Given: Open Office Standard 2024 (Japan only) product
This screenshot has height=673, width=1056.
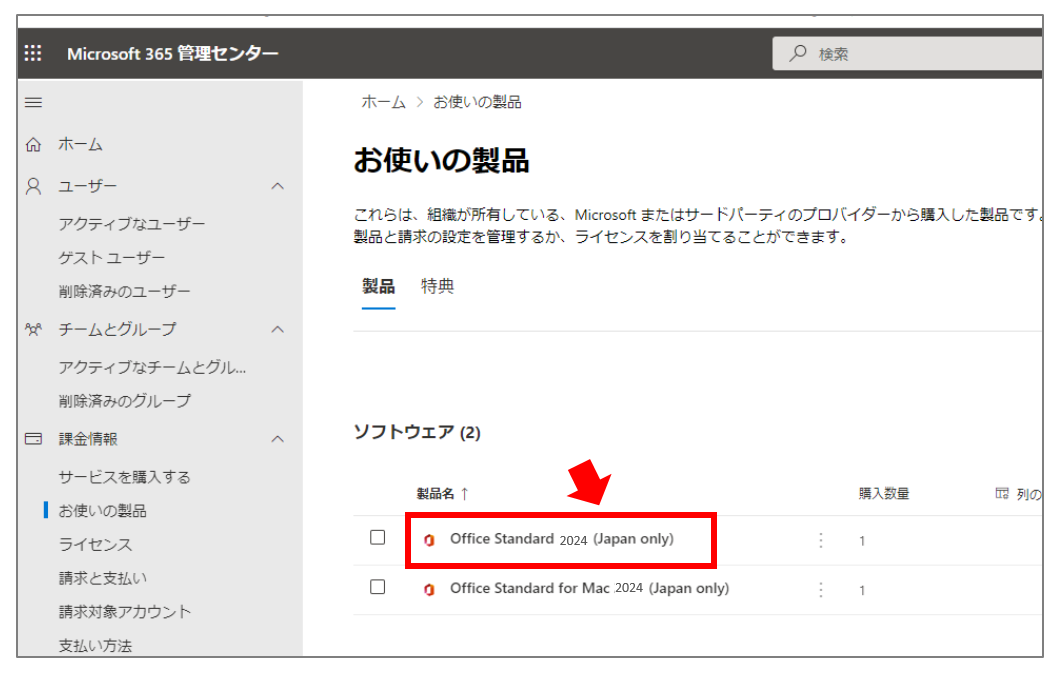Looking at the screenshot, I should click(562, 539).
